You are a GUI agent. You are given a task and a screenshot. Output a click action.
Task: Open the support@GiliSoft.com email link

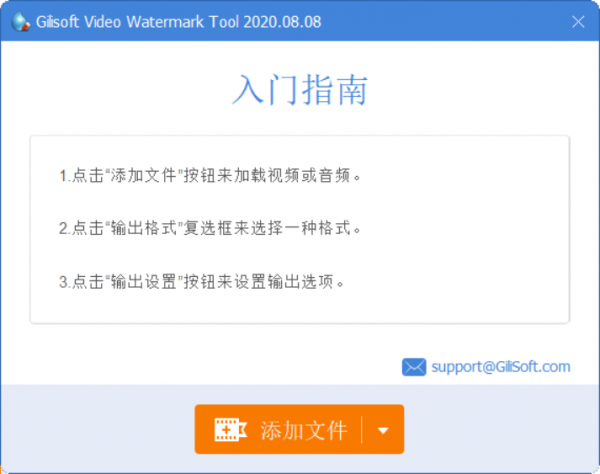501,367
